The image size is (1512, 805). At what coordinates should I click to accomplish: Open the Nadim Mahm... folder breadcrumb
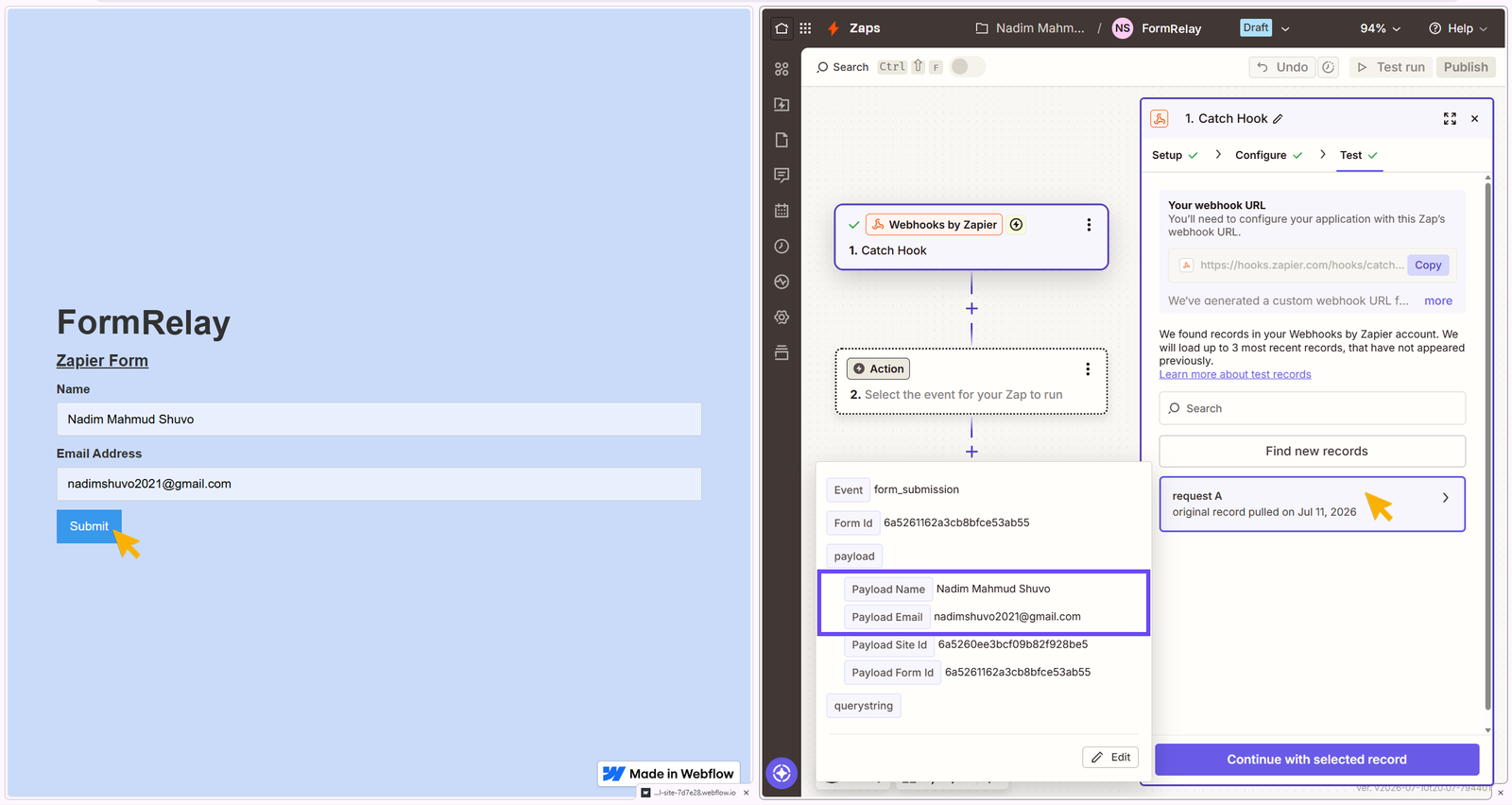[1030, 28]
